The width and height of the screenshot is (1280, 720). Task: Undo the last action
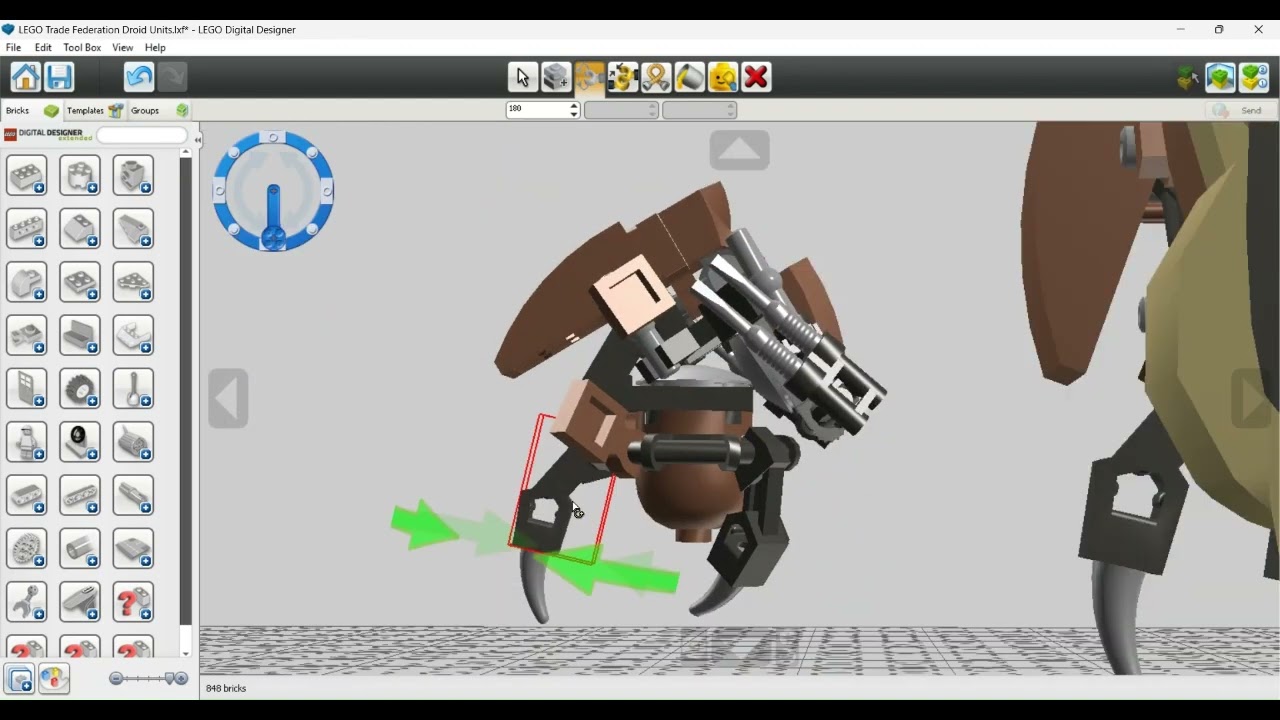click(139, 77)
